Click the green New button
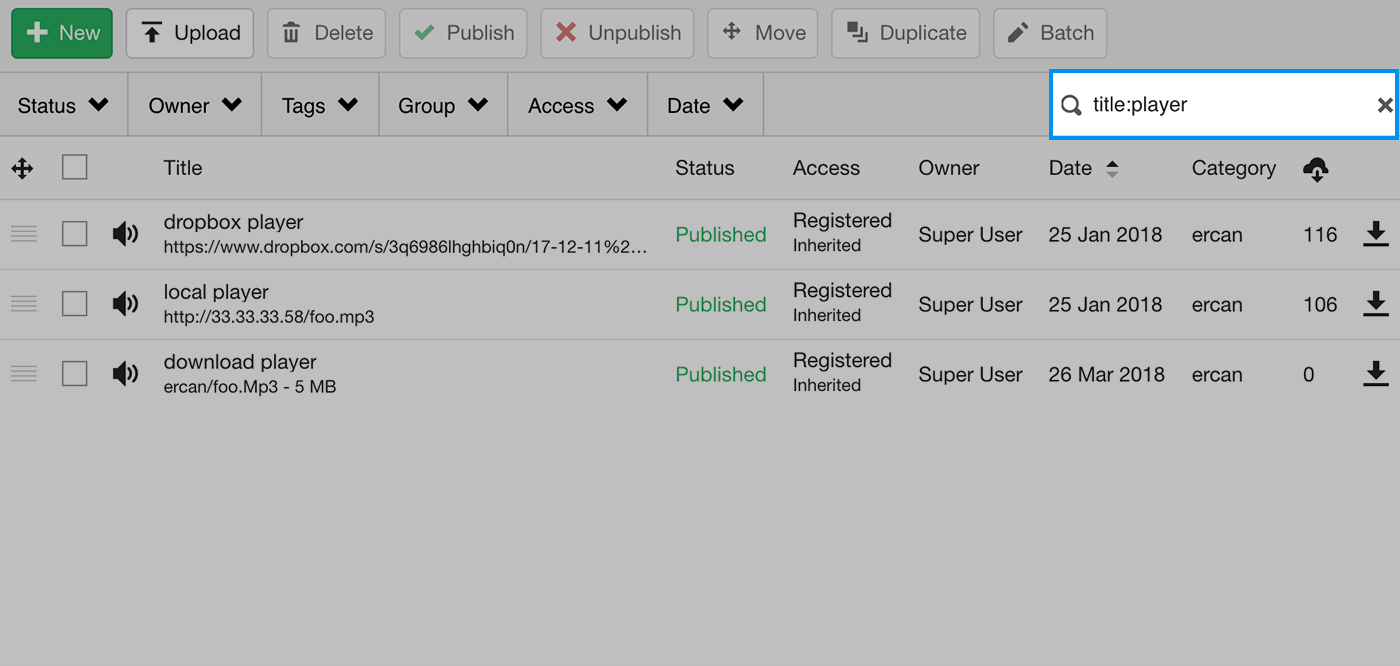This screenshot has width=1400, height=666. [x=62, y=33]
